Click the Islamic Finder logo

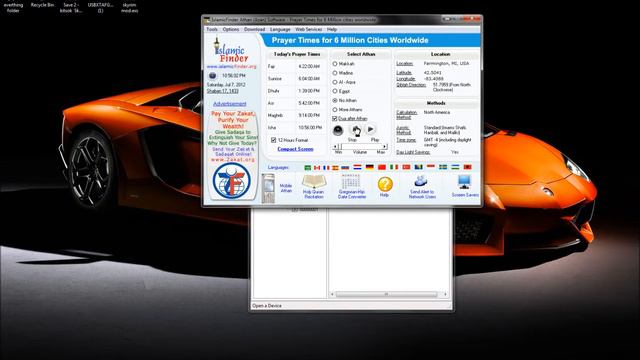pyautogui.click(x=231, y=50)
